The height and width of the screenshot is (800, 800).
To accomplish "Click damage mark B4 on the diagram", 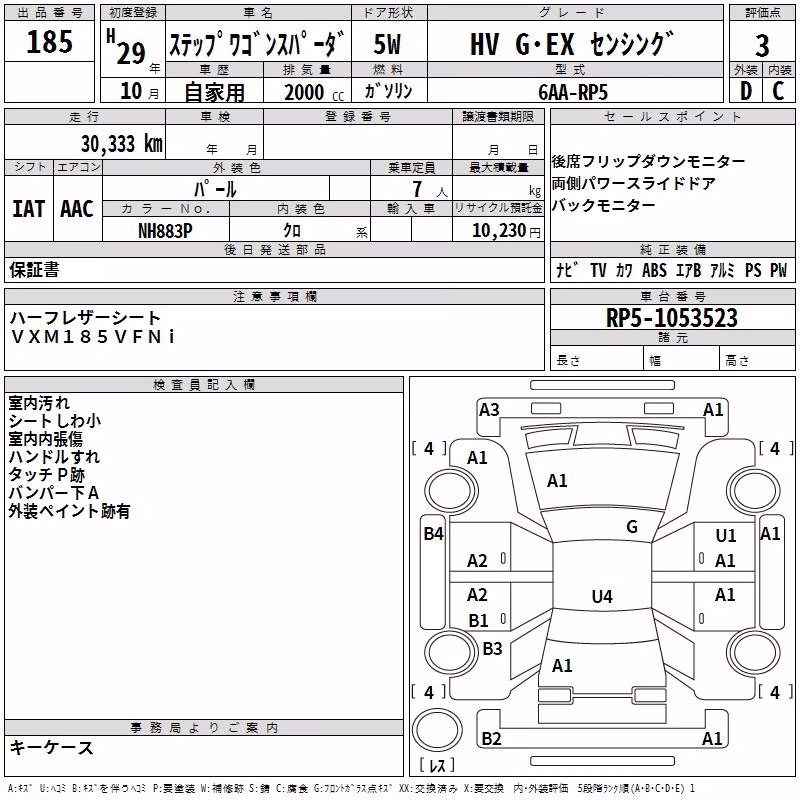I will tap(434, 534).
